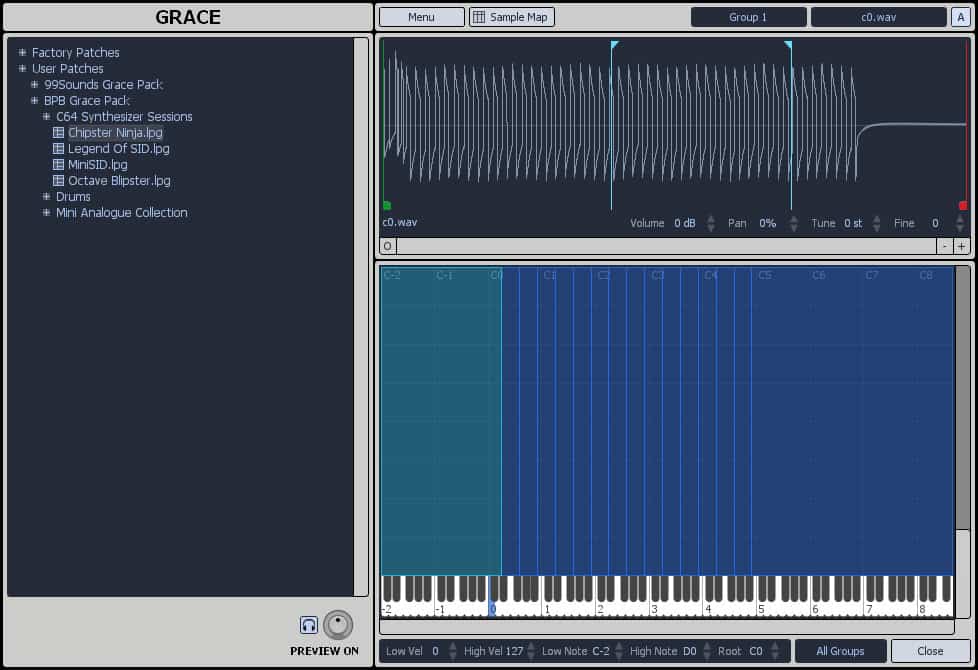The image size is (978, 670).
Task: Click the waveform zoom-out minus button
Action: point(945,246)
